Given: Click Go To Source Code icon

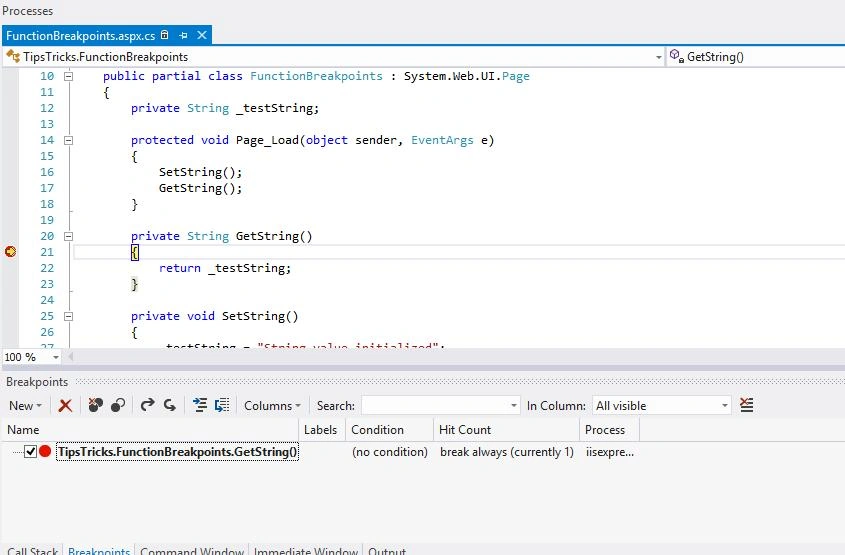Looking at the screenshot, I should [x=200, y=405].
